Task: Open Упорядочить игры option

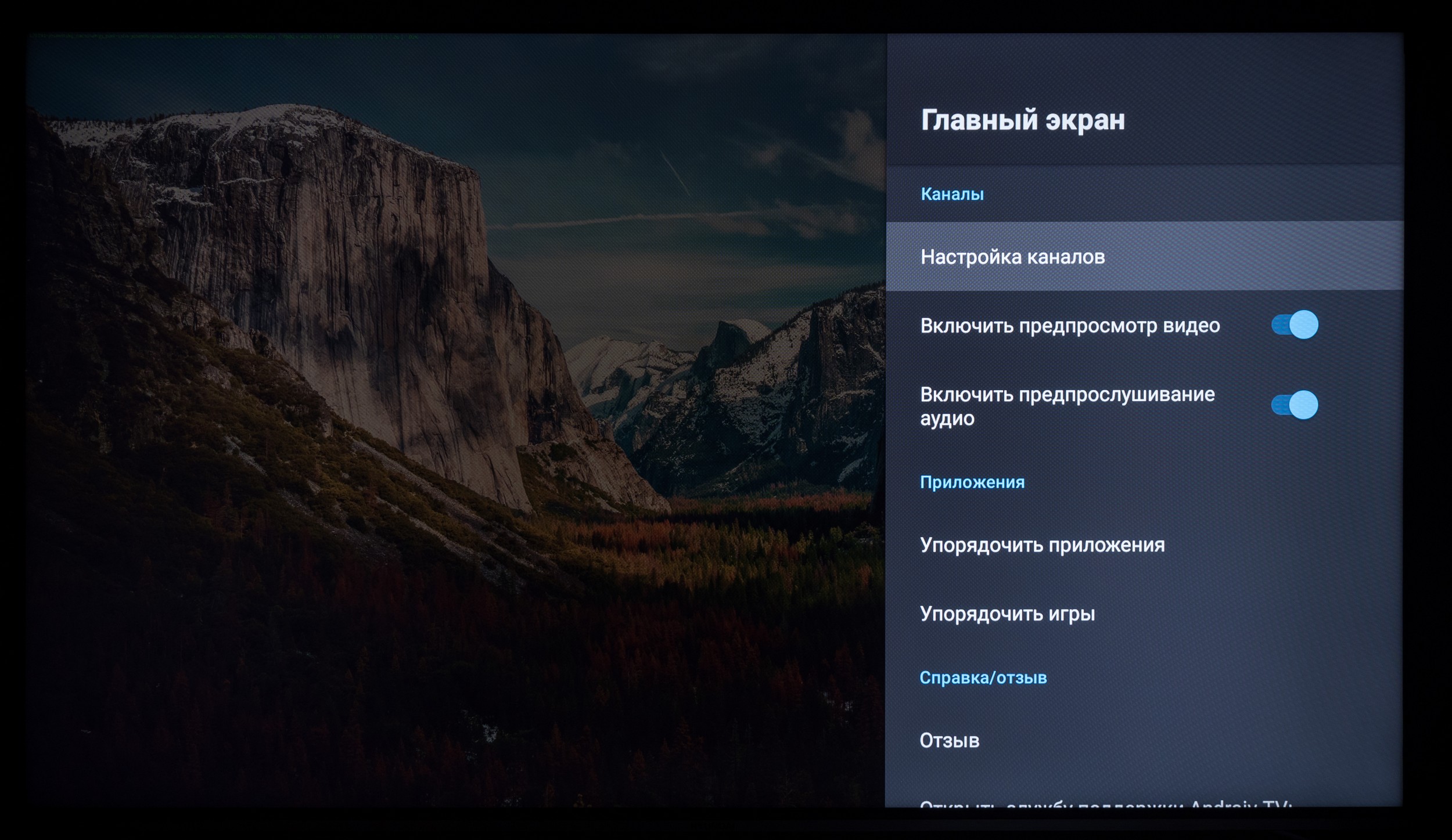Action: click(1007, 614)
